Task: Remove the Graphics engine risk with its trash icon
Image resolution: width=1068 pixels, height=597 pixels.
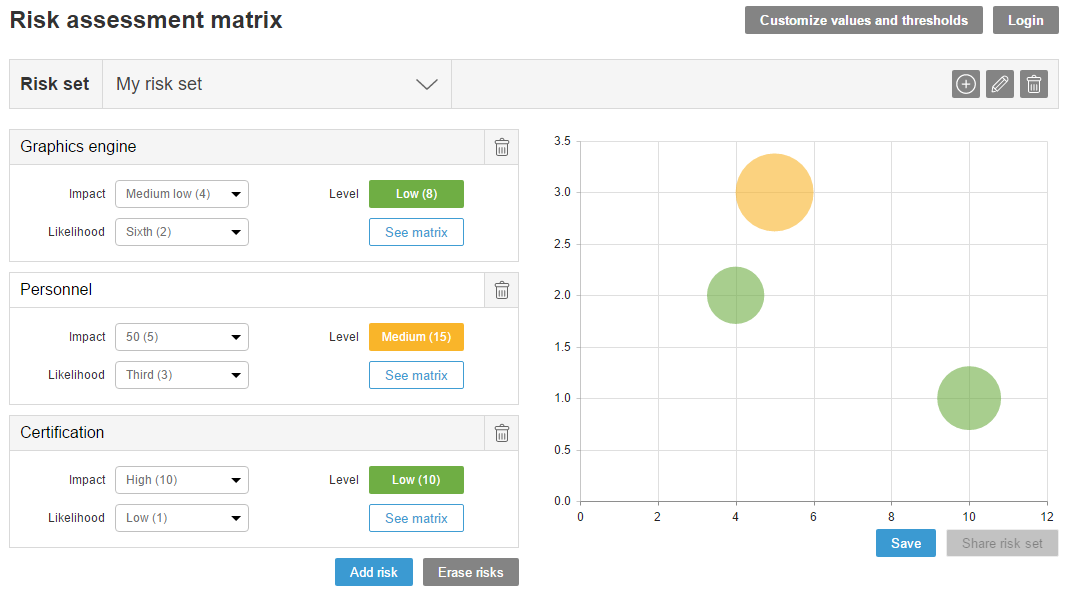Action: [501, 147]
